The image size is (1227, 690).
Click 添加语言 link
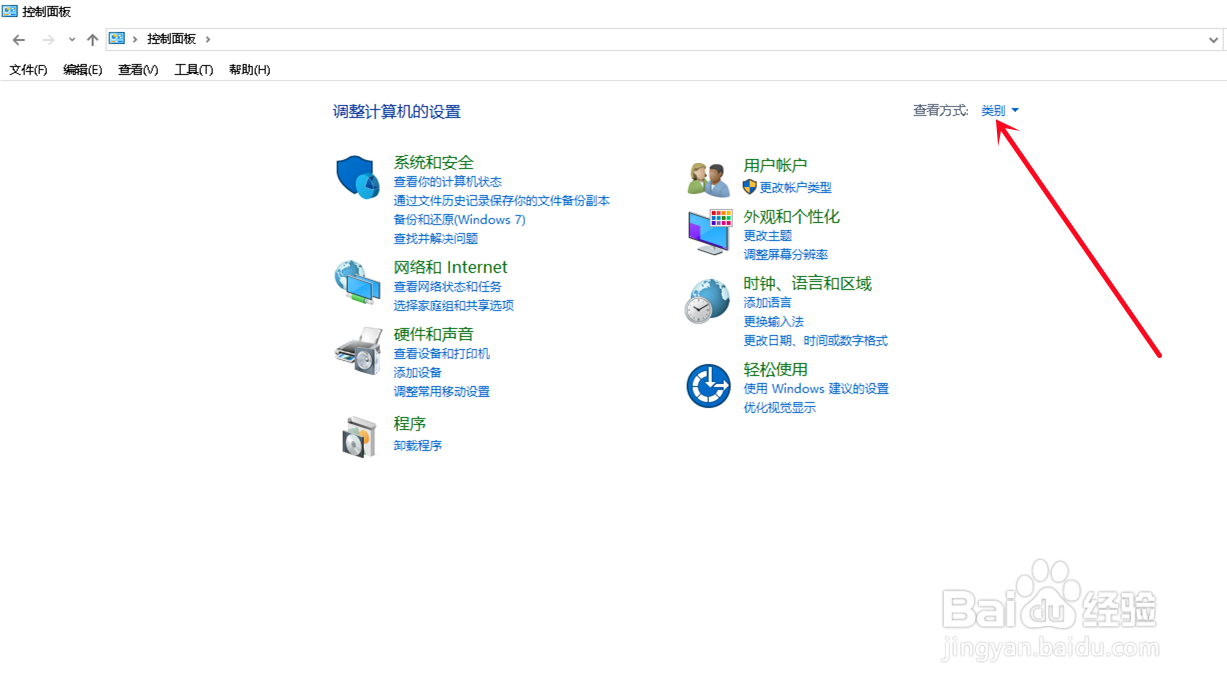[768, 303]
